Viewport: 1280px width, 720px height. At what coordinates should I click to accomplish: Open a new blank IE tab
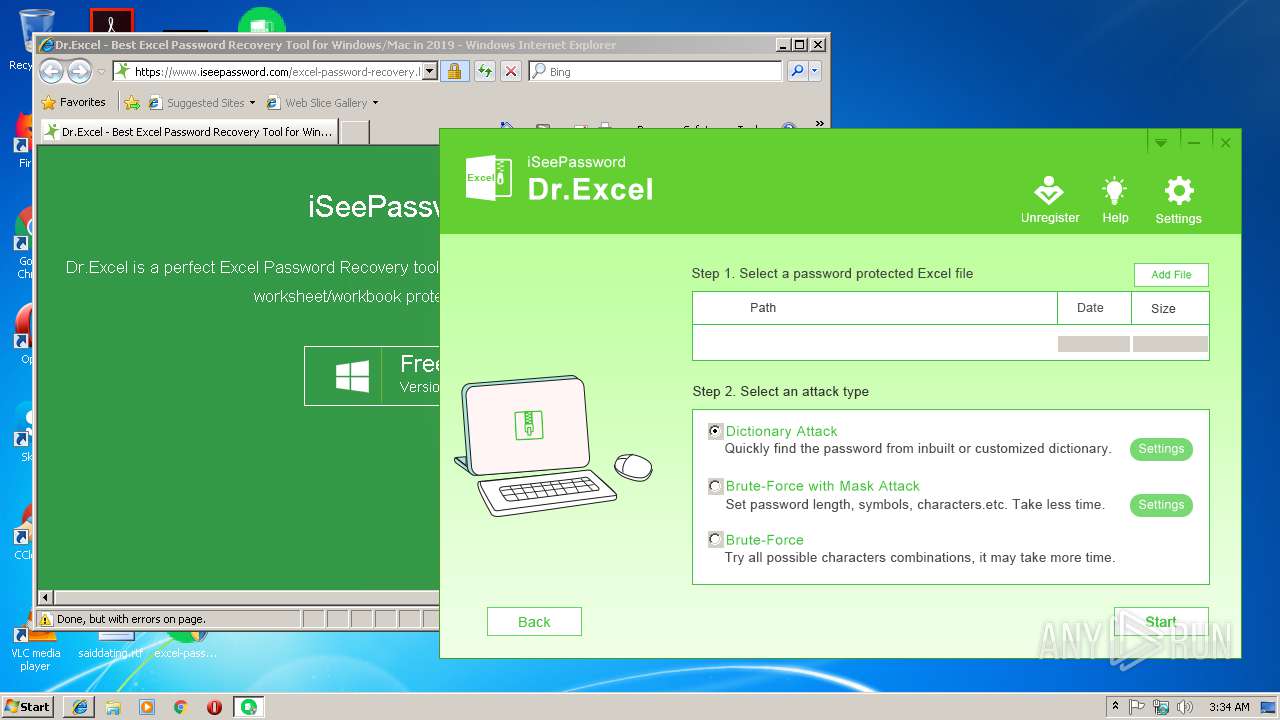coord(355,132)
